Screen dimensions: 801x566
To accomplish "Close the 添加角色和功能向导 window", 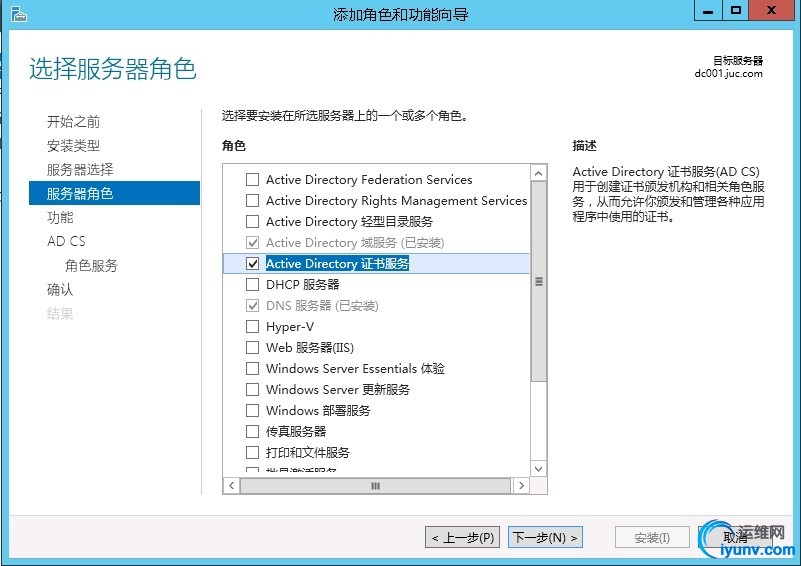I will [771, 10].
